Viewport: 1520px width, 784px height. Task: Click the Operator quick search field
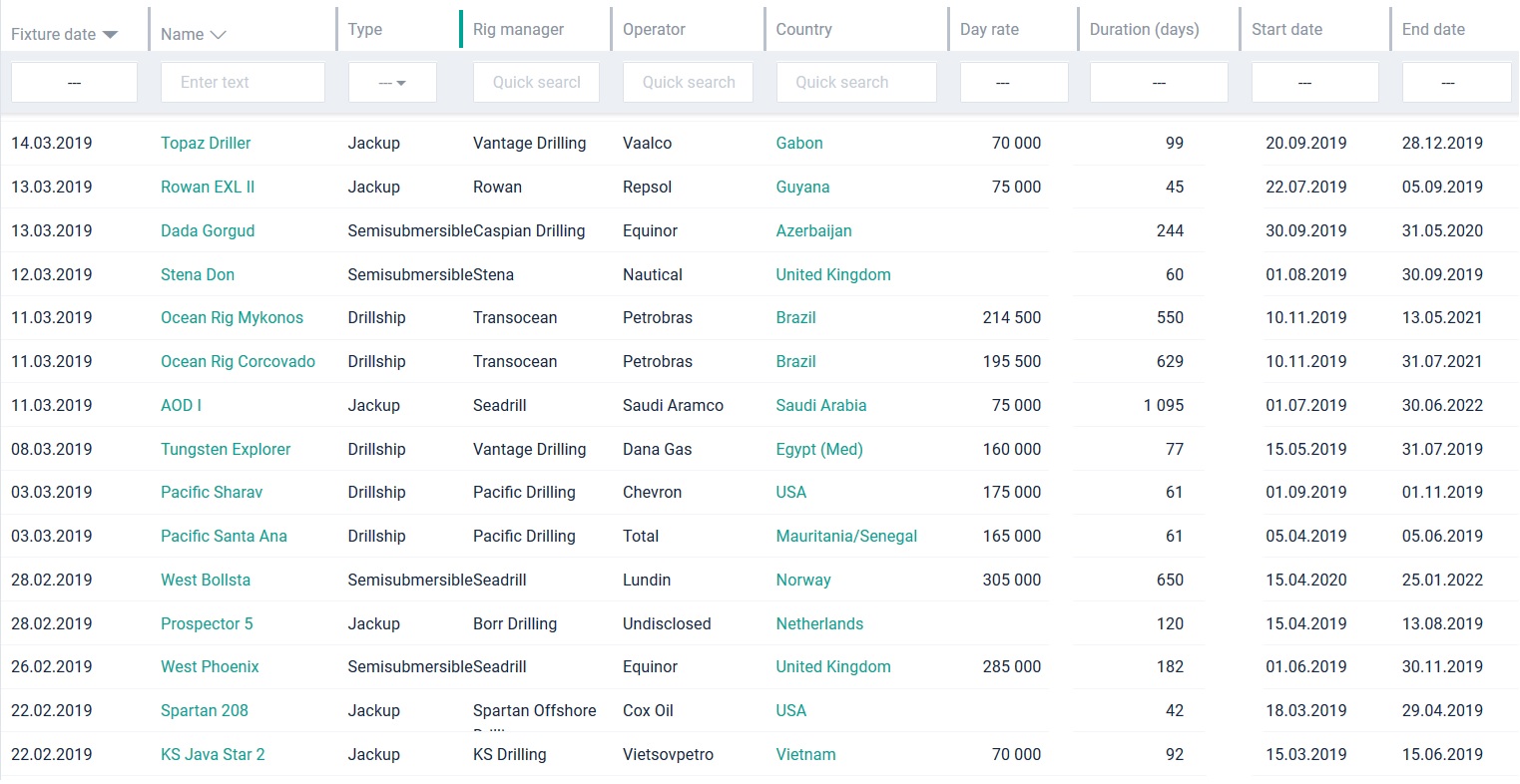pos(688,83)
